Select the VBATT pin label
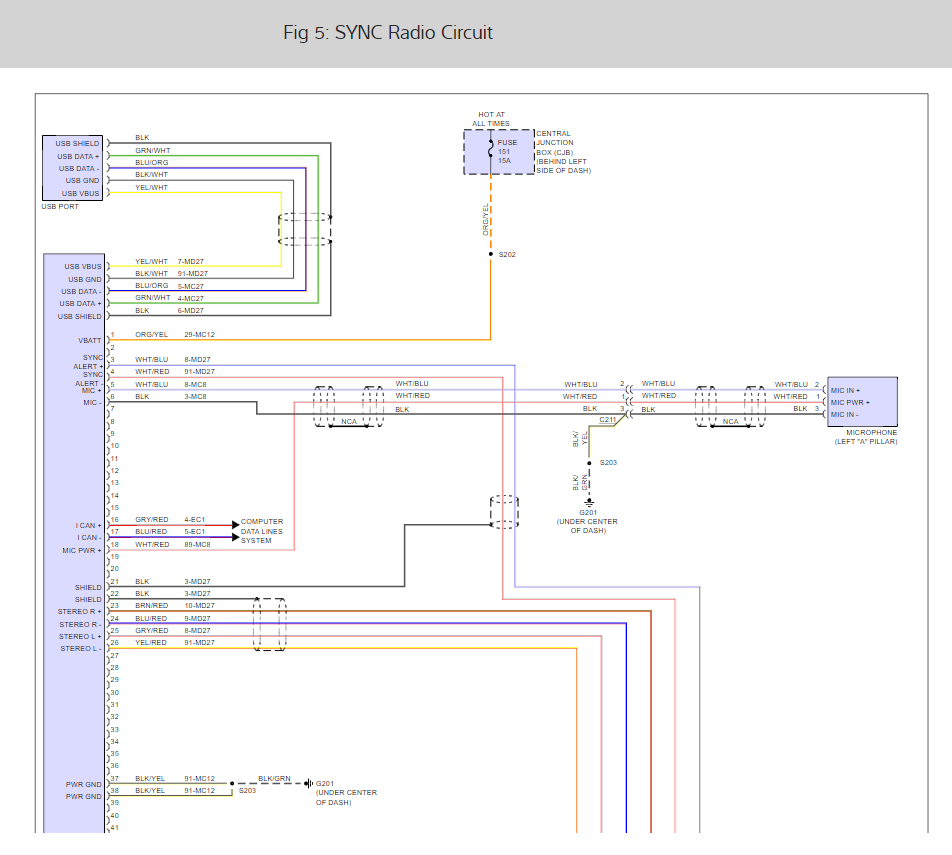This screenshot has height=855, width=952. pyautogui.click(x=90, y=341)
